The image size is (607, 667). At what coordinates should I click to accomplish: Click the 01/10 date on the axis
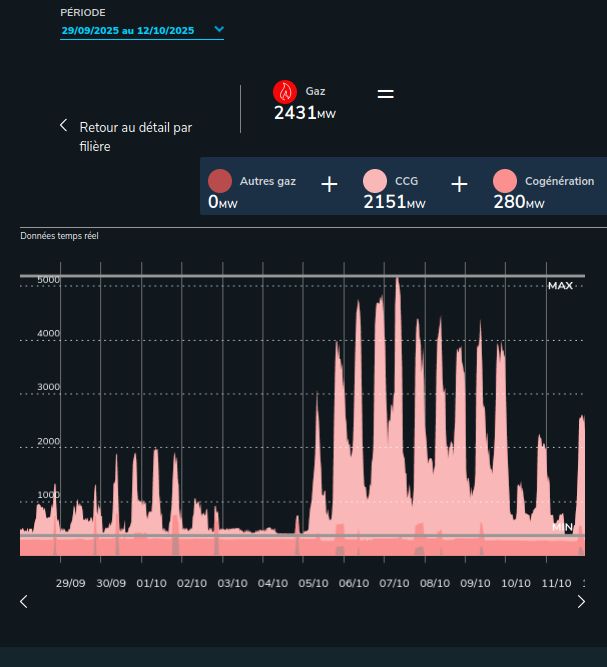pos(151,583)
